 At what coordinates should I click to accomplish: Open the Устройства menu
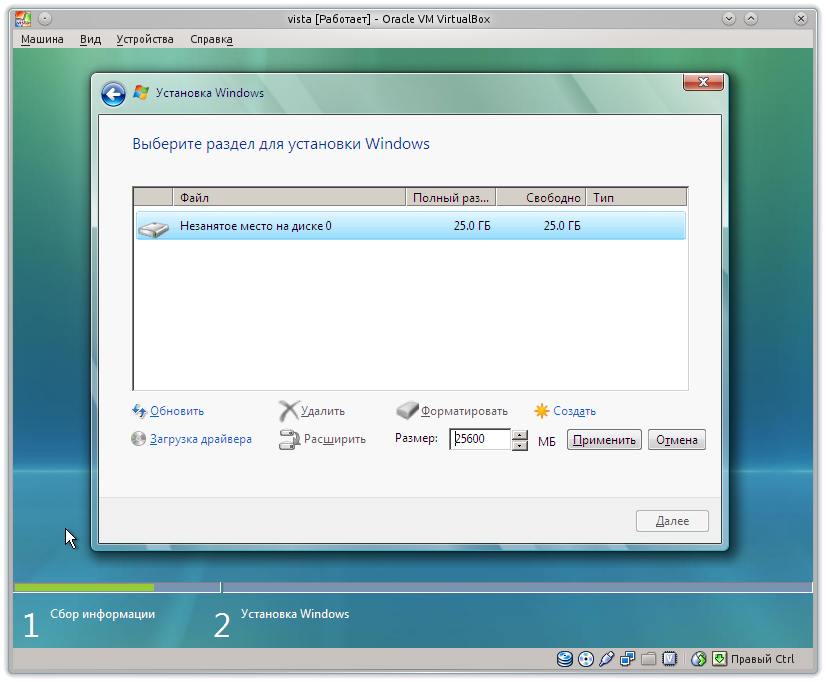pyautogui.click(x=146, y=39)
